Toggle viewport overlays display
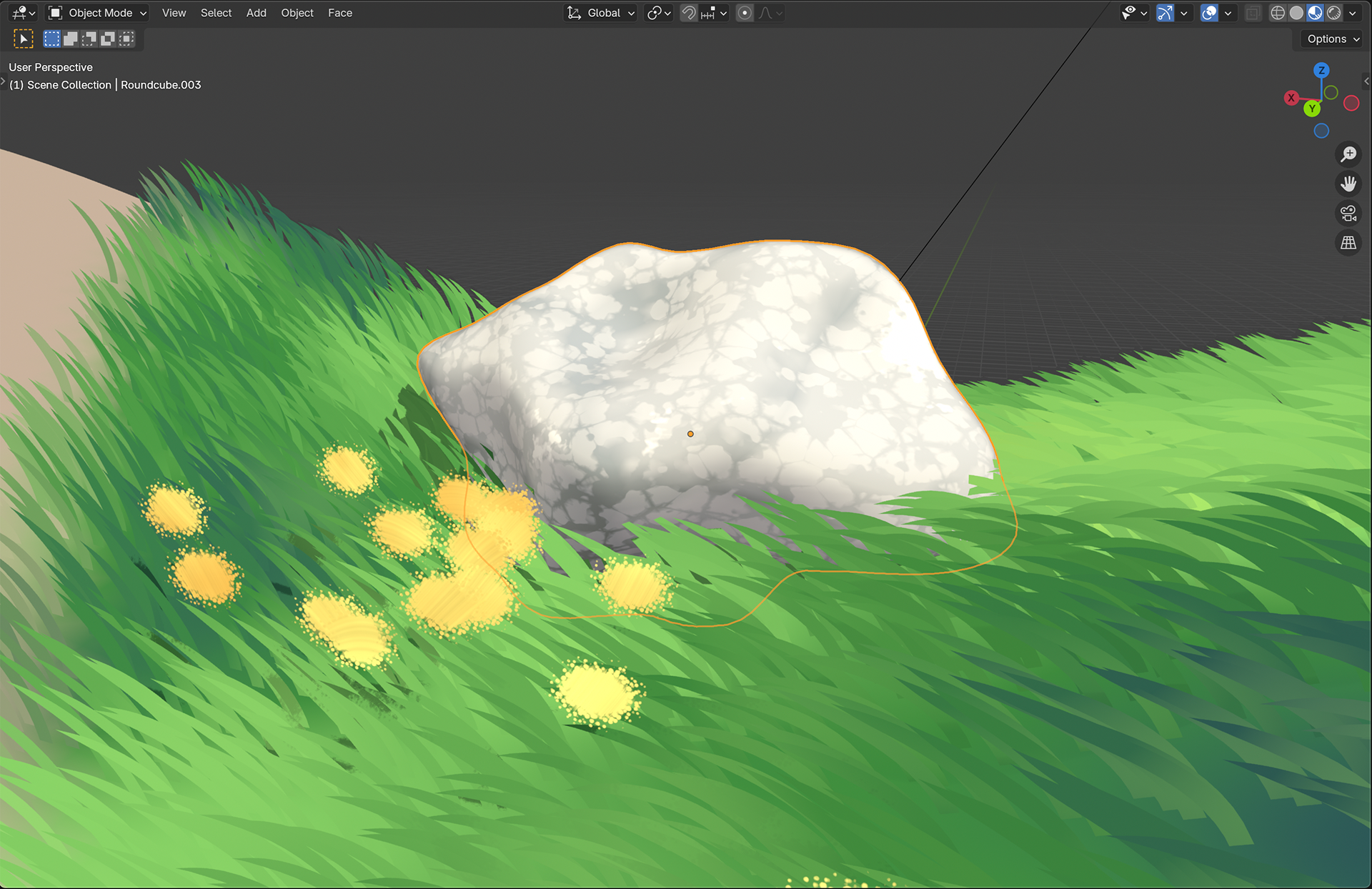The width and height of the screenshot is (1372, 889). coord(1209,13)
